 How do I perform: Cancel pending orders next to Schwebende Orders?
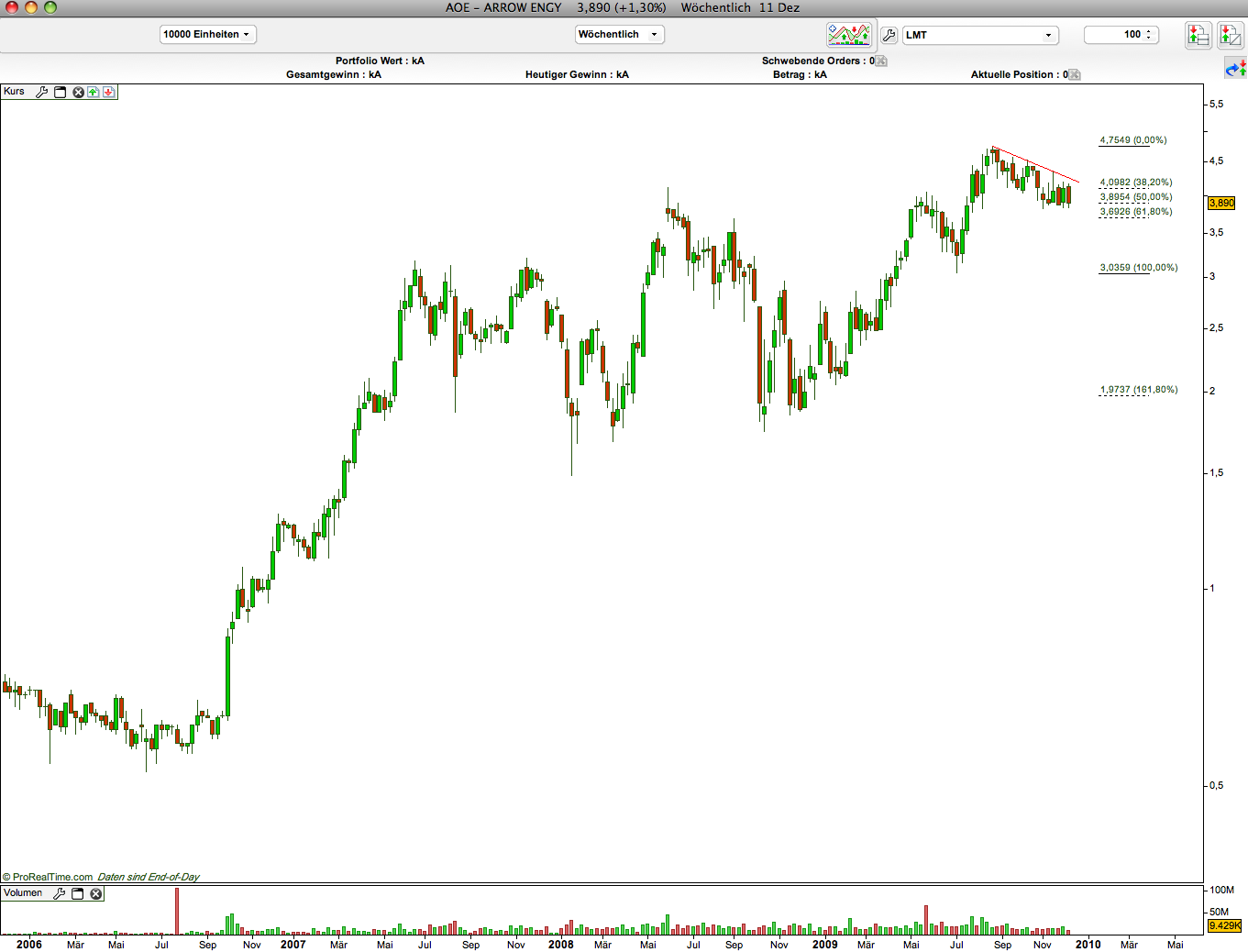pos(881,61)
